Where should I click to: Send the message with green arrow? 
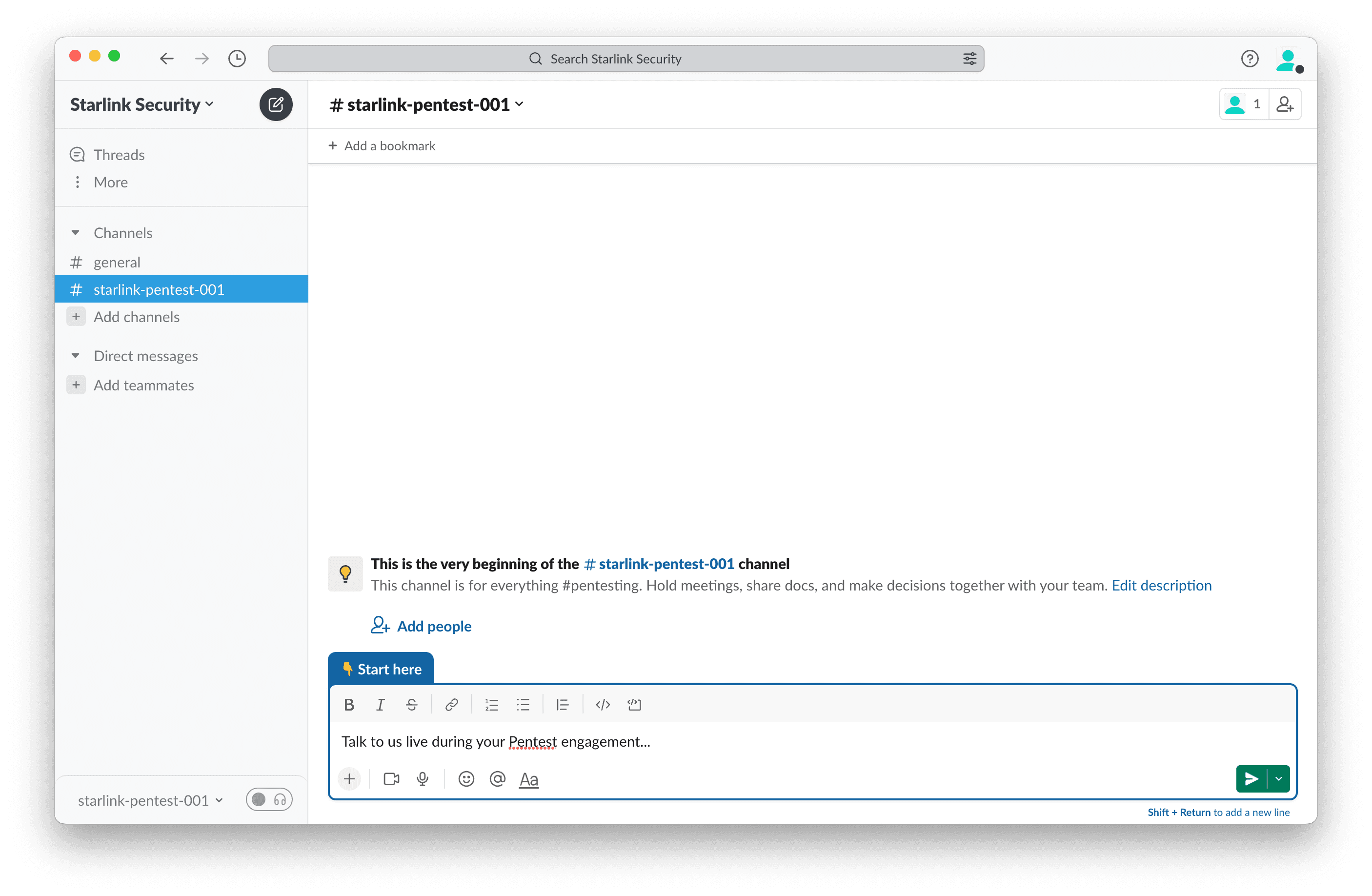(1251, 779)
